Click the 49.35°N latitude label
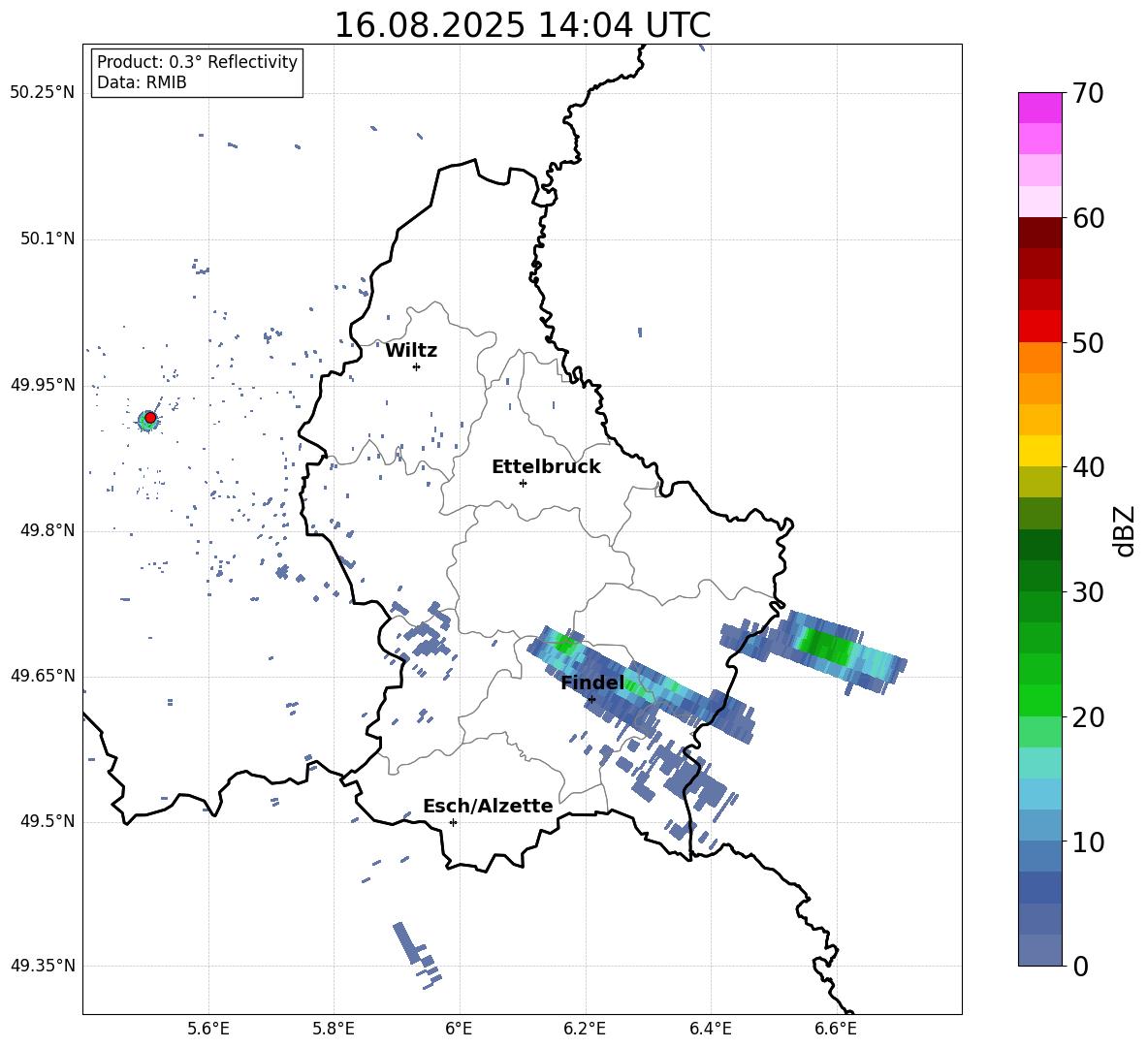The width and height of the screenshot is (1148, 1048). 43,966
